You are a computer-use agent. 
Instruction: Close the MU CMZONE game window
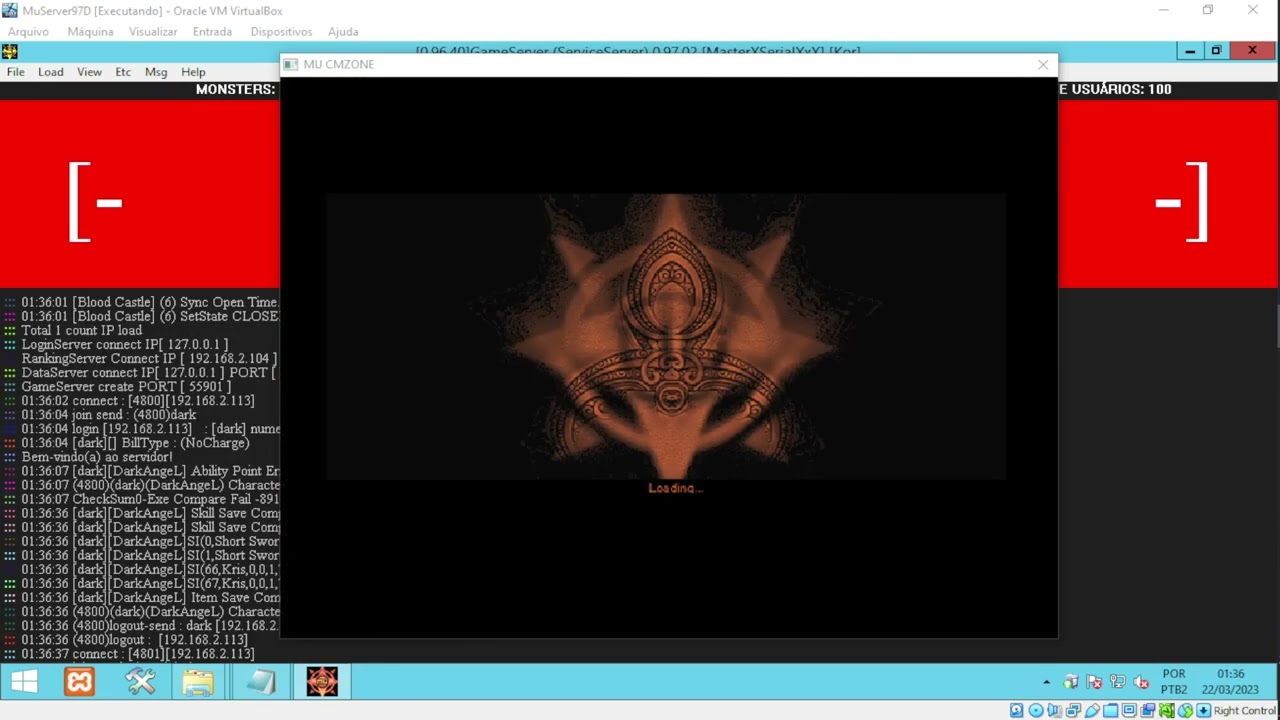pyautogui.click(x=1043, y=64)
